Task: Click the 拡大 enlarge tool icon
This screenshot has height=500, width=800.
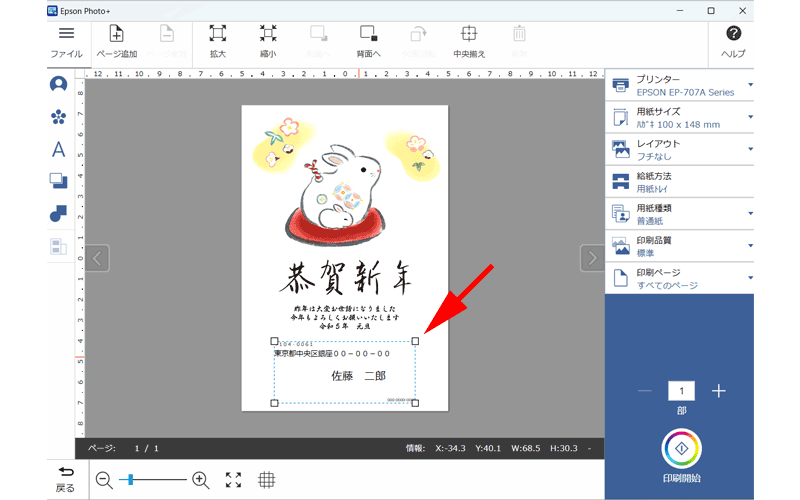Action: pos(217,35)
